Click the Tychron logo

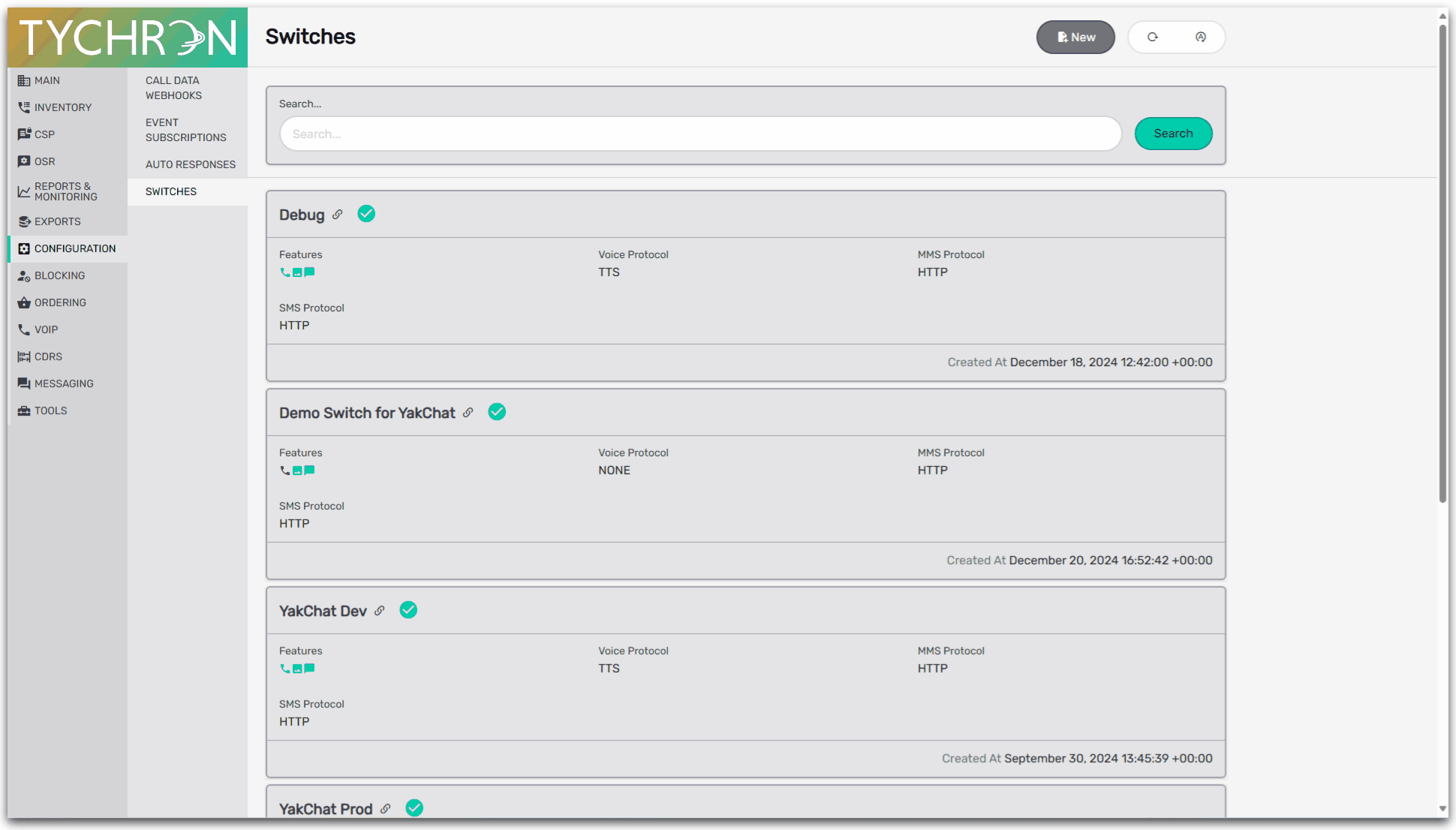(x=128, y=38)
